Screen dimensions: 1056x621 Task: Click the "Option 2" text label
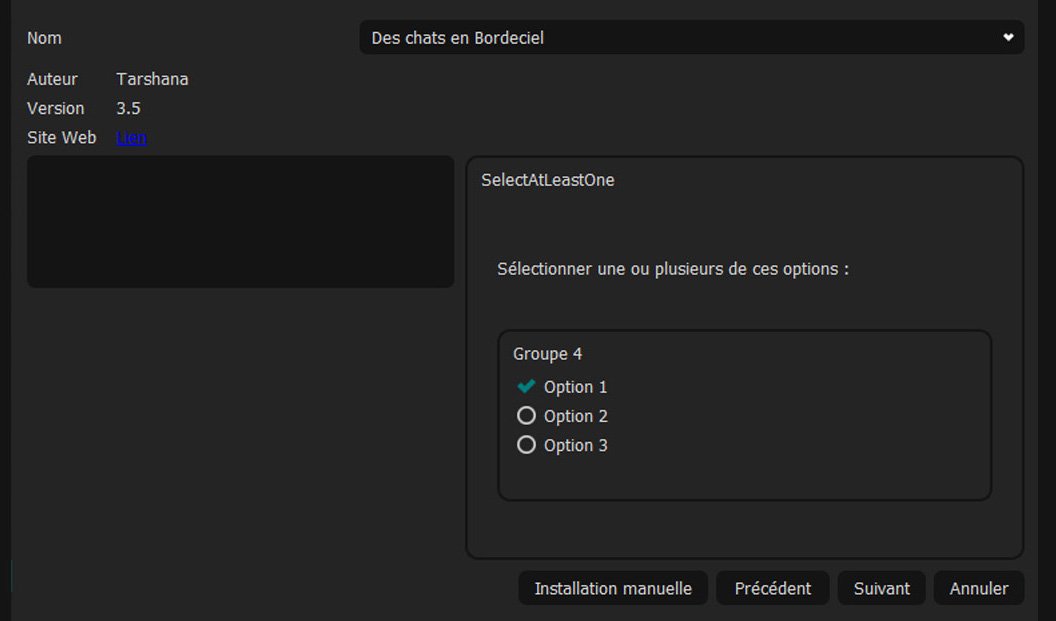[x=576, y=416]
